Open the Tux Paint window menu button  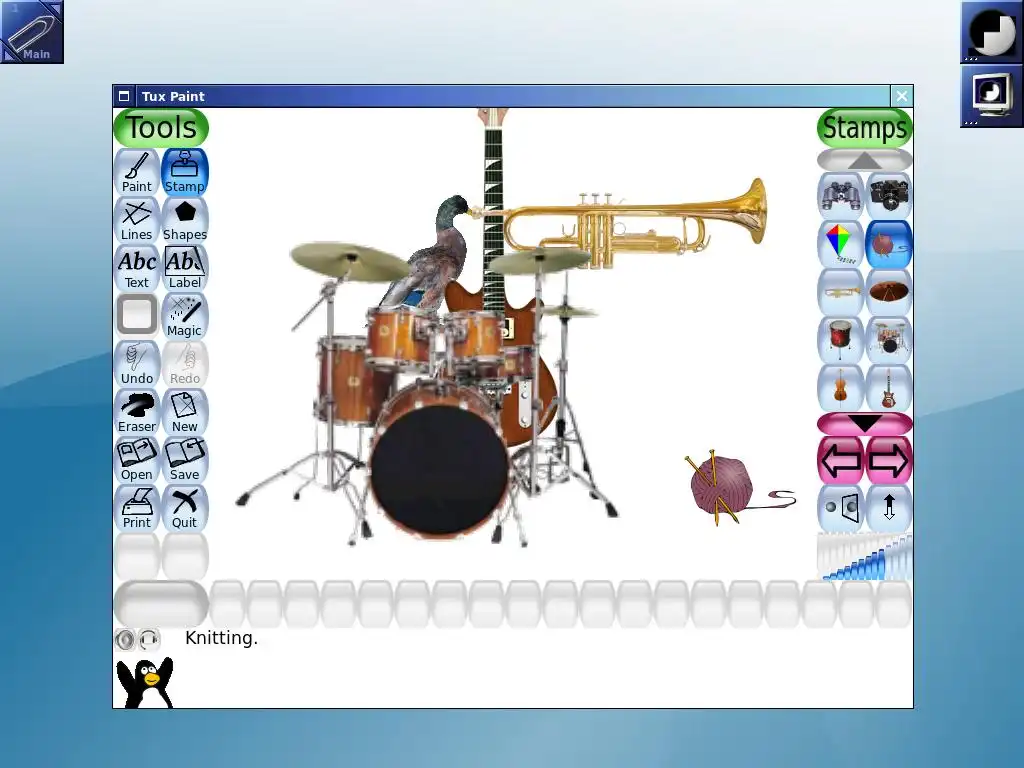pyautogui.click(x=124, y=96)
